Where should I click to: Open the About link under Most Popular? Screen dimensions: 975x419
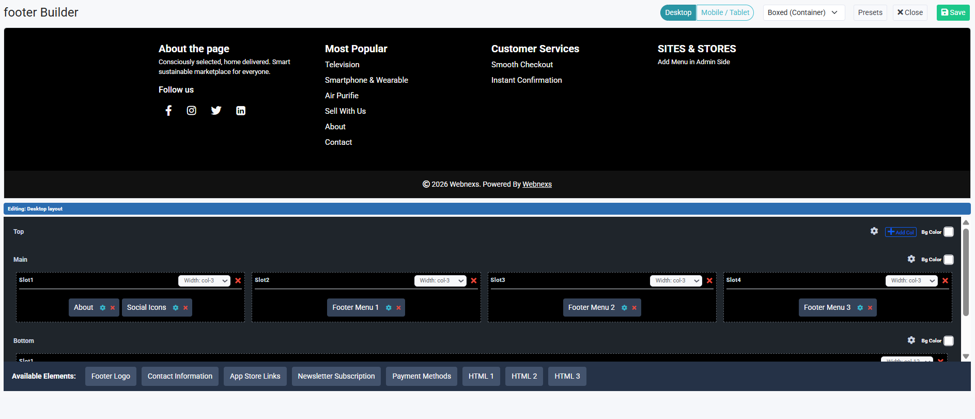(x=335, y=127)
